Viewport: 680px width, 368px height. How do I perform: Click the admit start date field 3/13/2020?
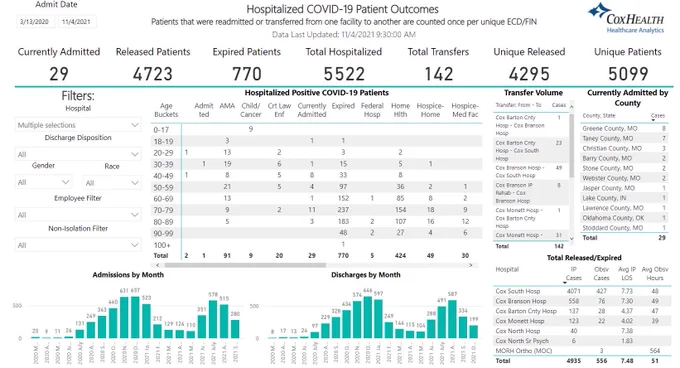coord(35,21)
